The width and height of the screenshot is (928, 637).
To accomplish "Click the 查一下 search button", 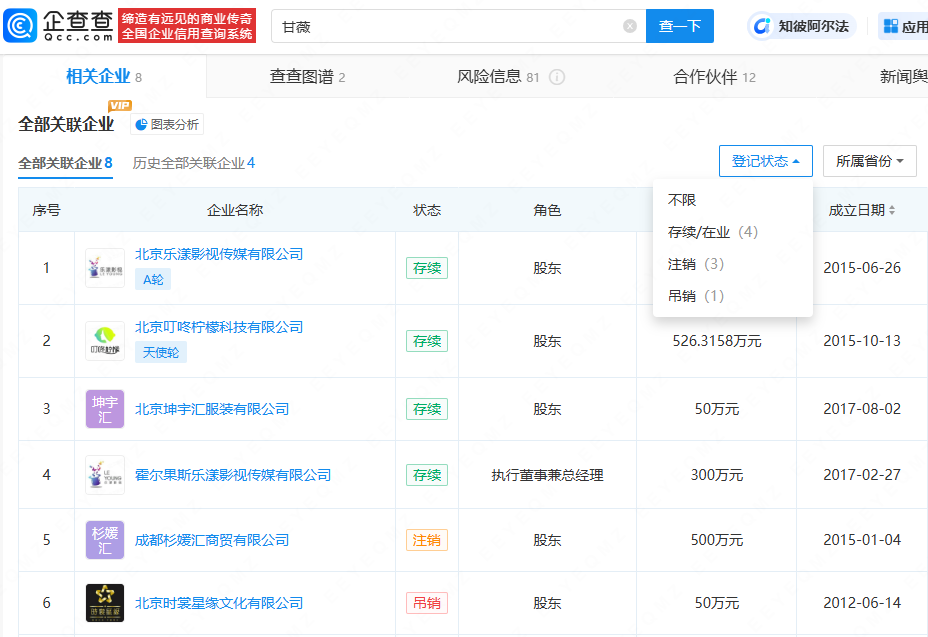I will click(x=679, y=26).
